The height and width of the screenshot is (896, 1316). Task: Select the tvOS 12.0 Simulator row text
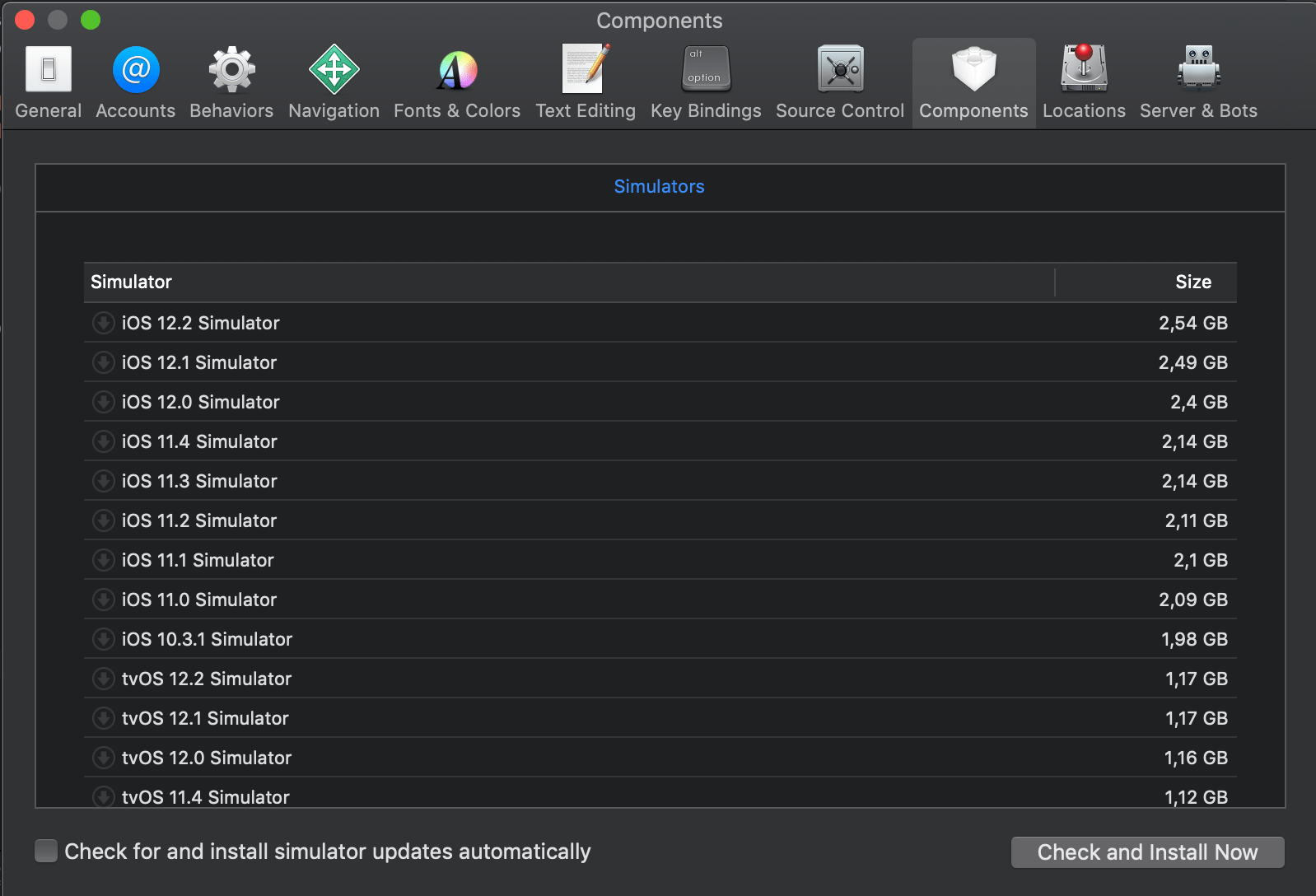(x=207, y=758)
